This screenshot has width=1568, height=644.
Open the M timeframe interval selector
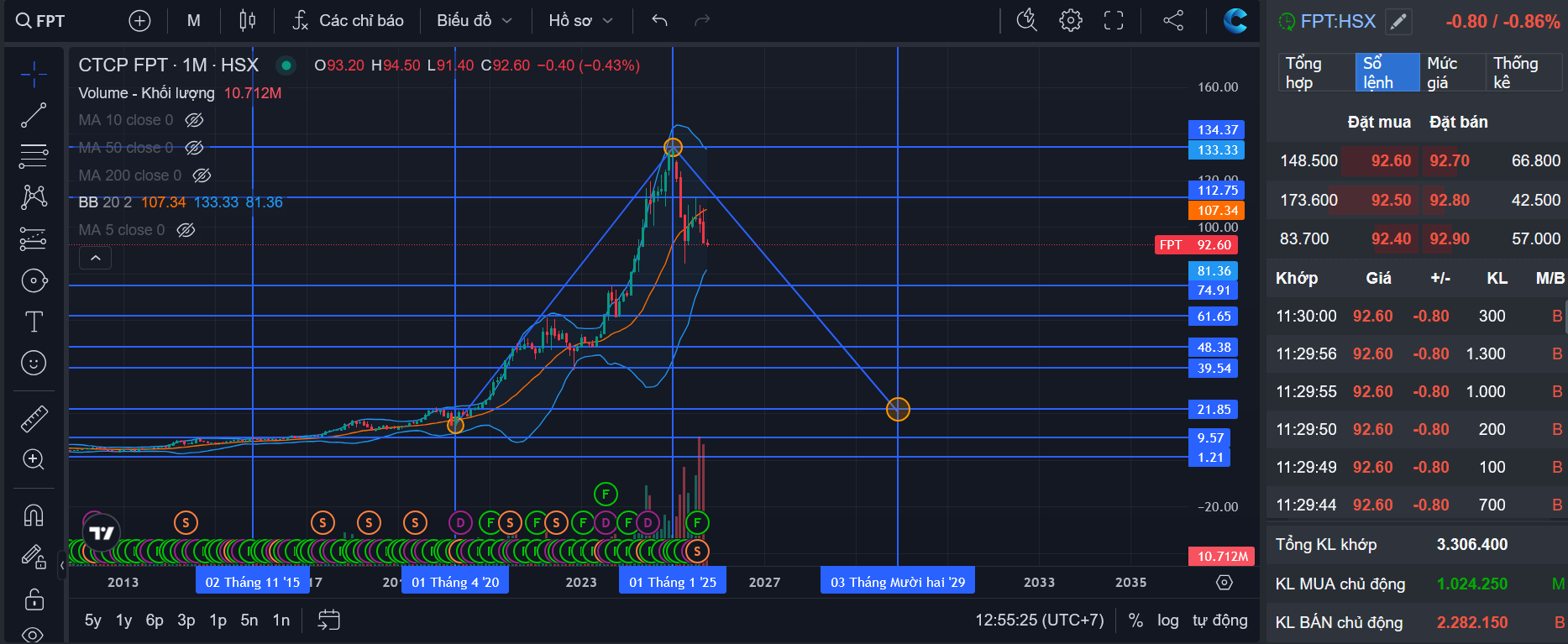pos(194,21)
